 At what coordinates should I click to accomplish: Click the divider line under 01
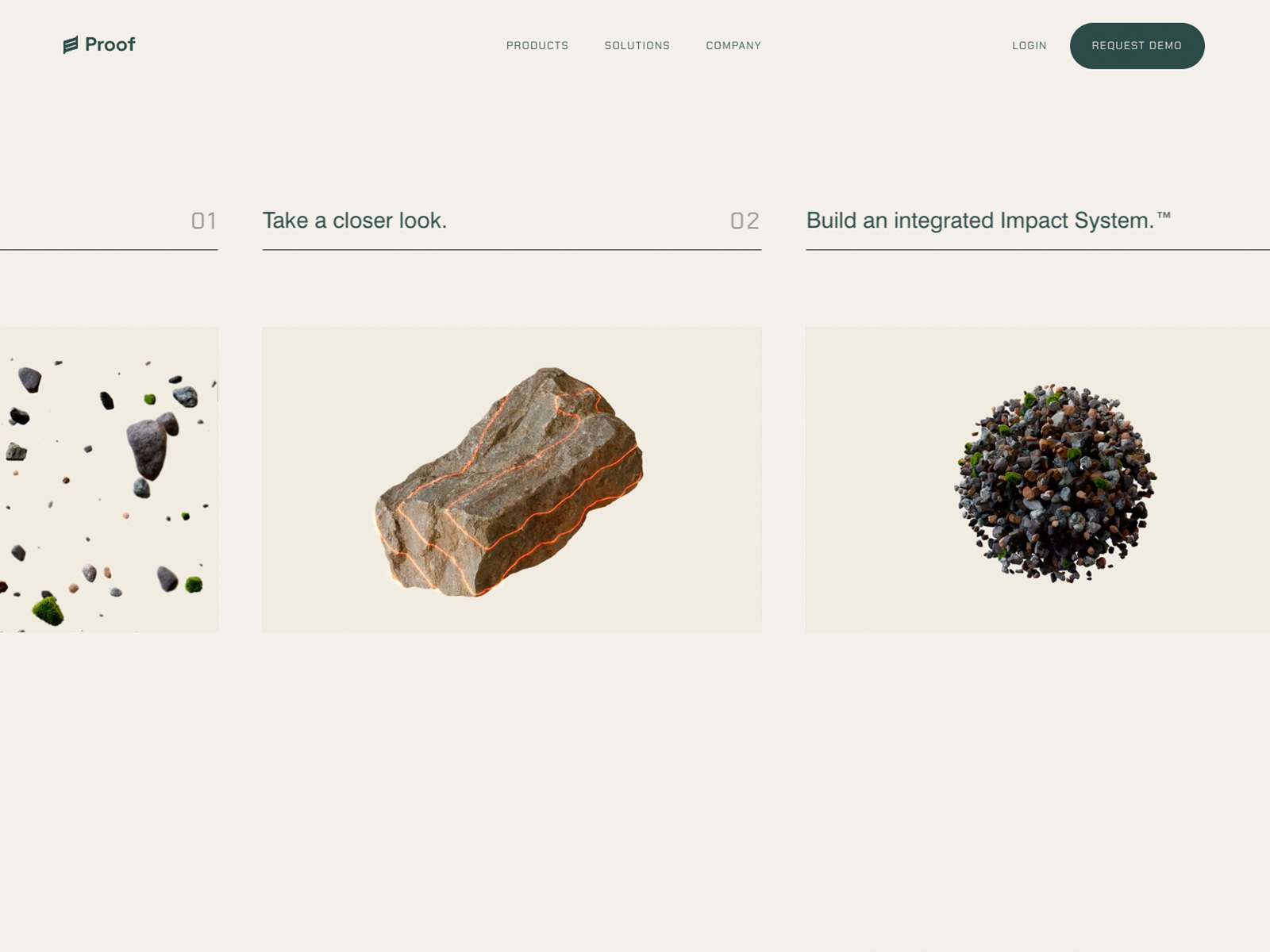click(109, 250)
